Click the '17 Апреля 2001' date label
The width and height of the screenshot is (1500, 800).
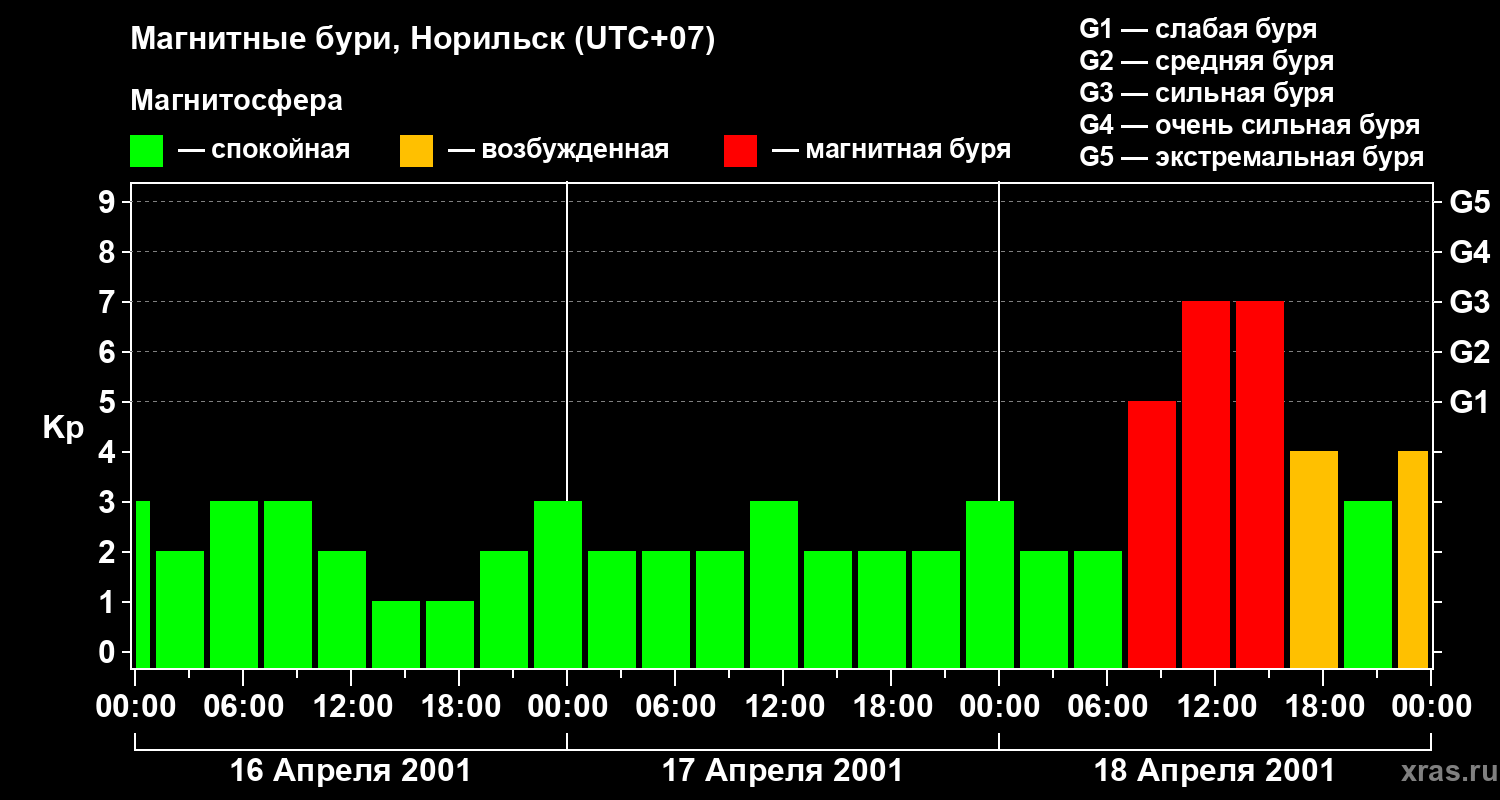(782, 771)
